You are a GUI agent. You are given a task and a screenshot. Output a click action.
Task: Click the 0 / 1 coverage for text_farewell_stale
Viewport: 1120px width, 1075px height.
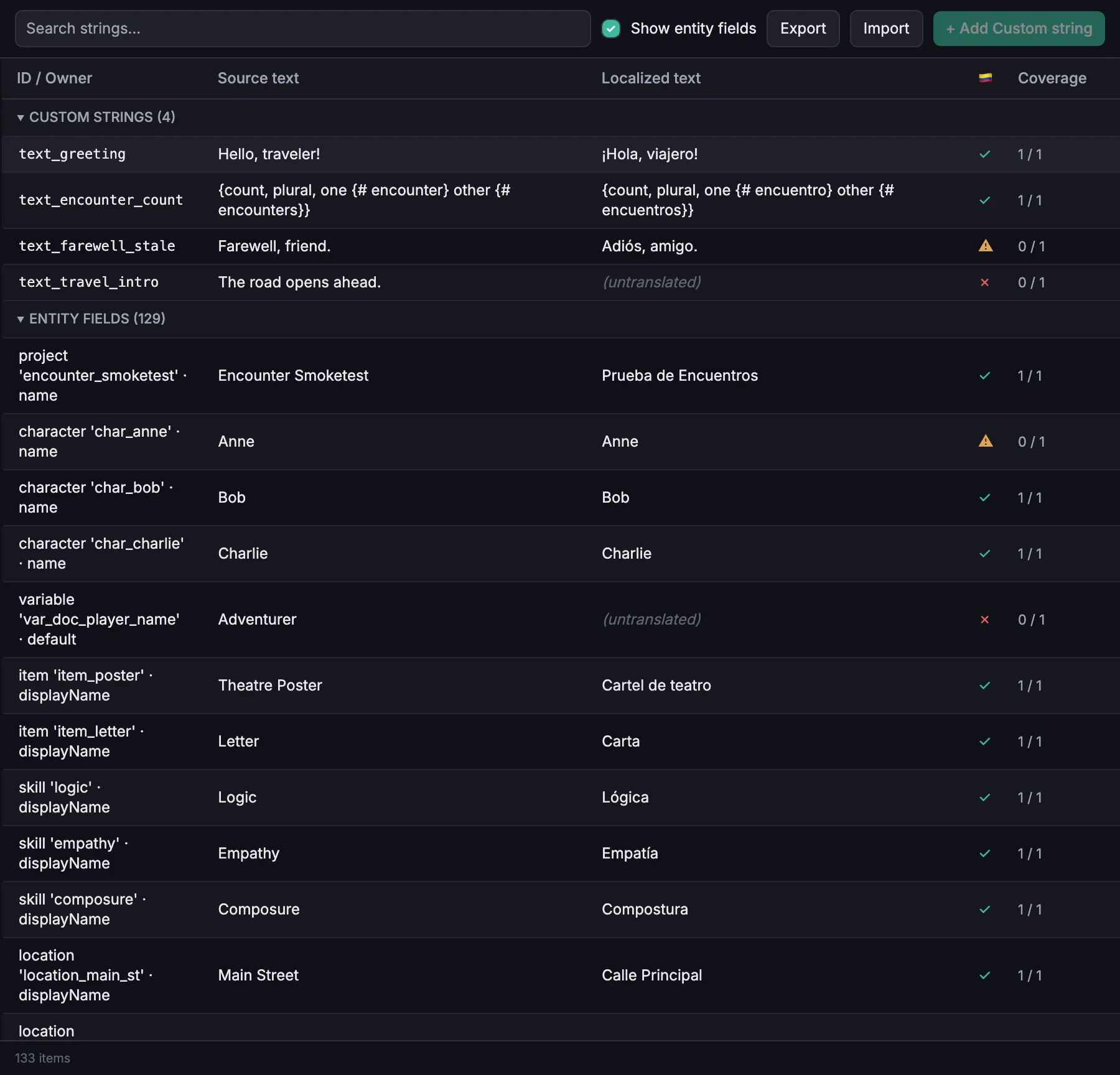point(1032,246)
